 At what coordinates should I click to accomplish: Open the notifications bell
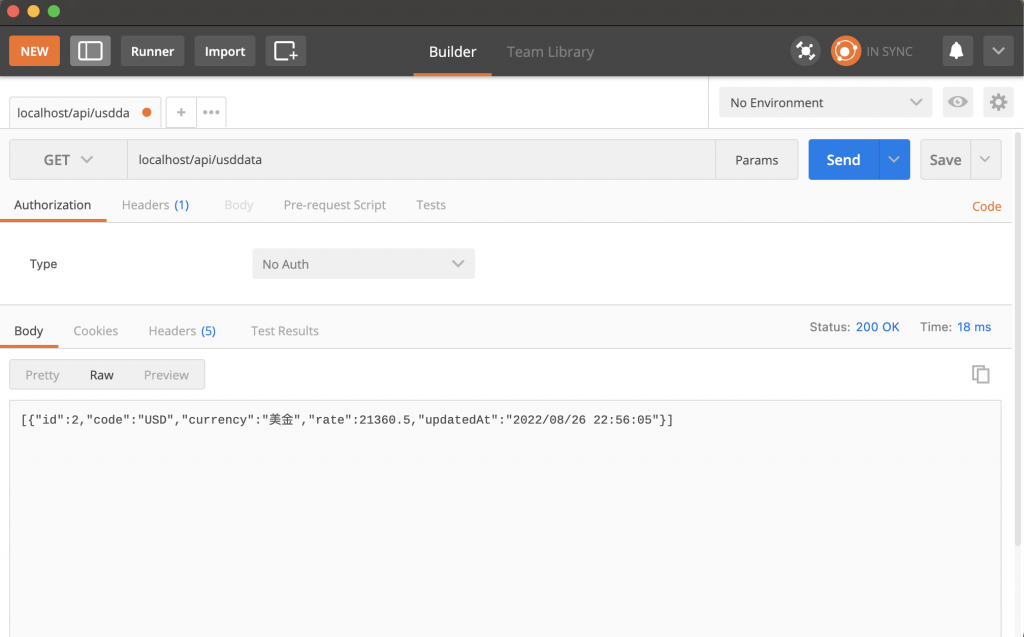pyautogui.click(x=956, y=51)
